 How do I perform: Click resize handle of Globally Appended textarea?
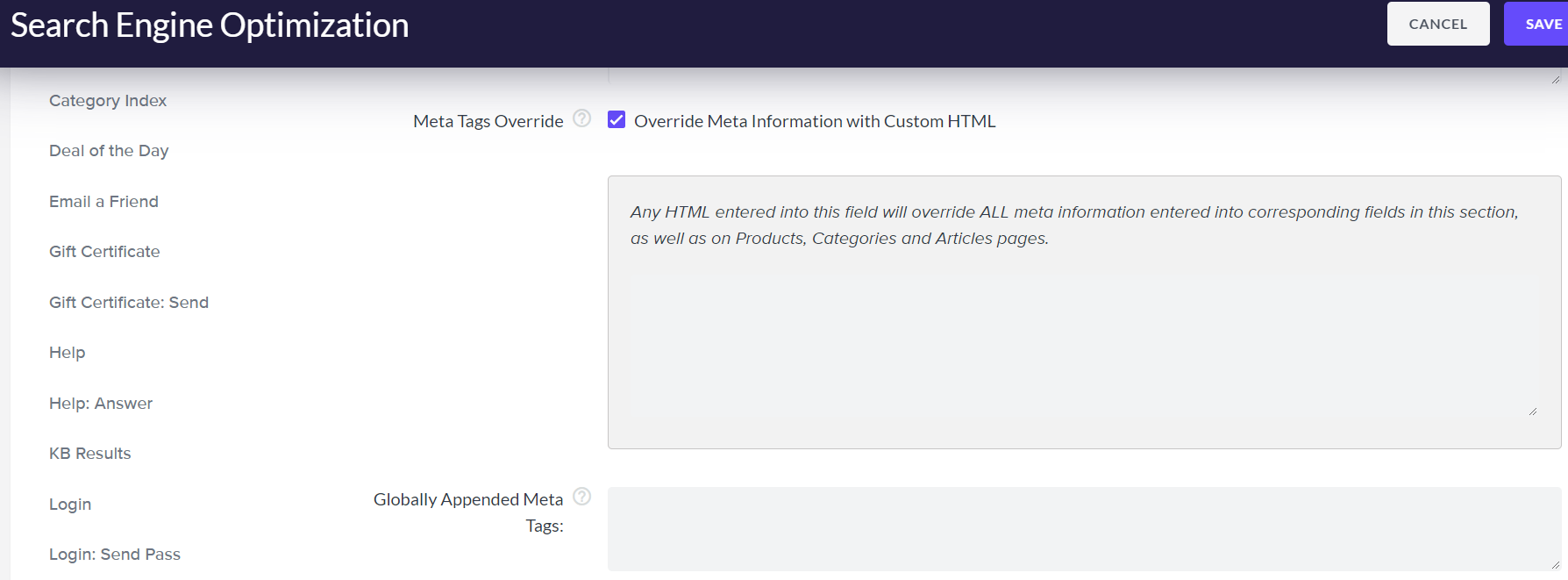click(x=1555, y=564)
